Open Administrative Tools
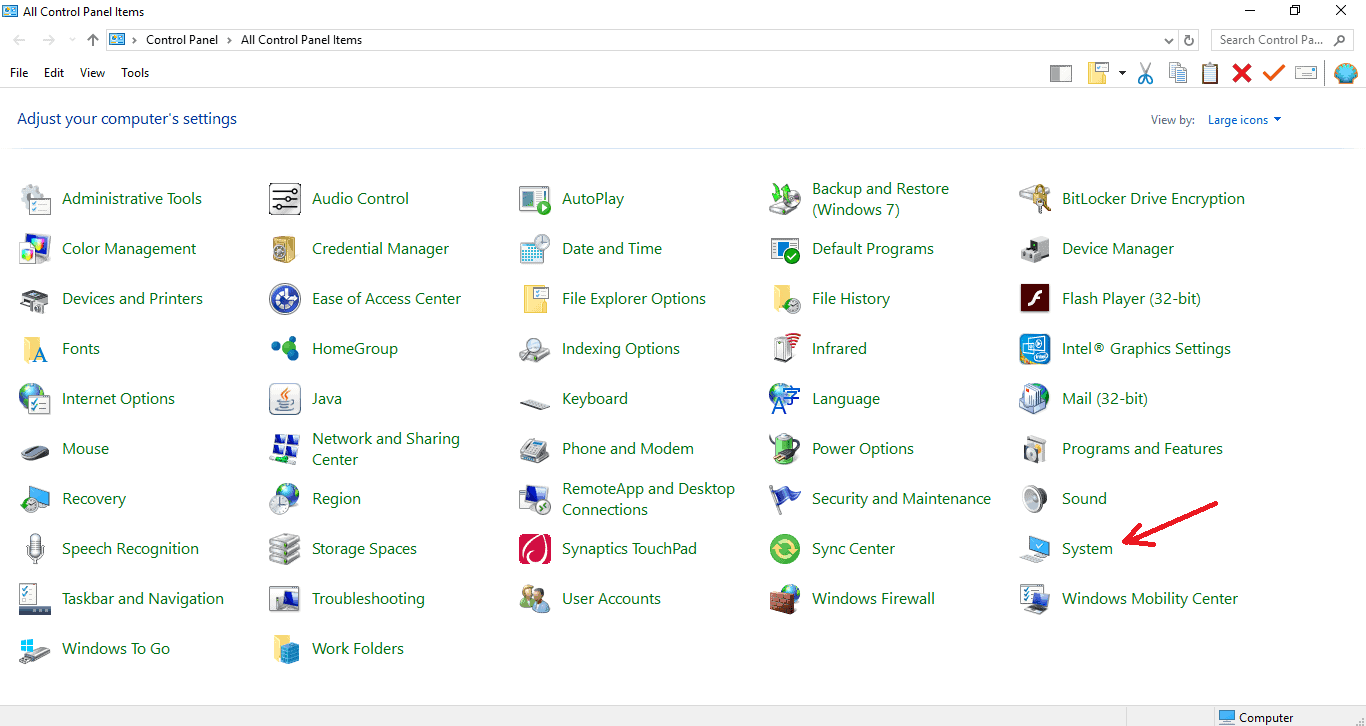 click(x=110, y=199)
